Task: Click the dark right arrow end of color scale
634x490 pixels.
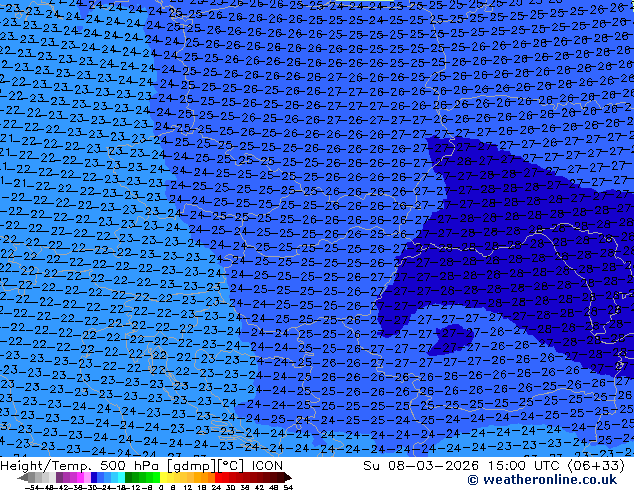Action: 288,477
